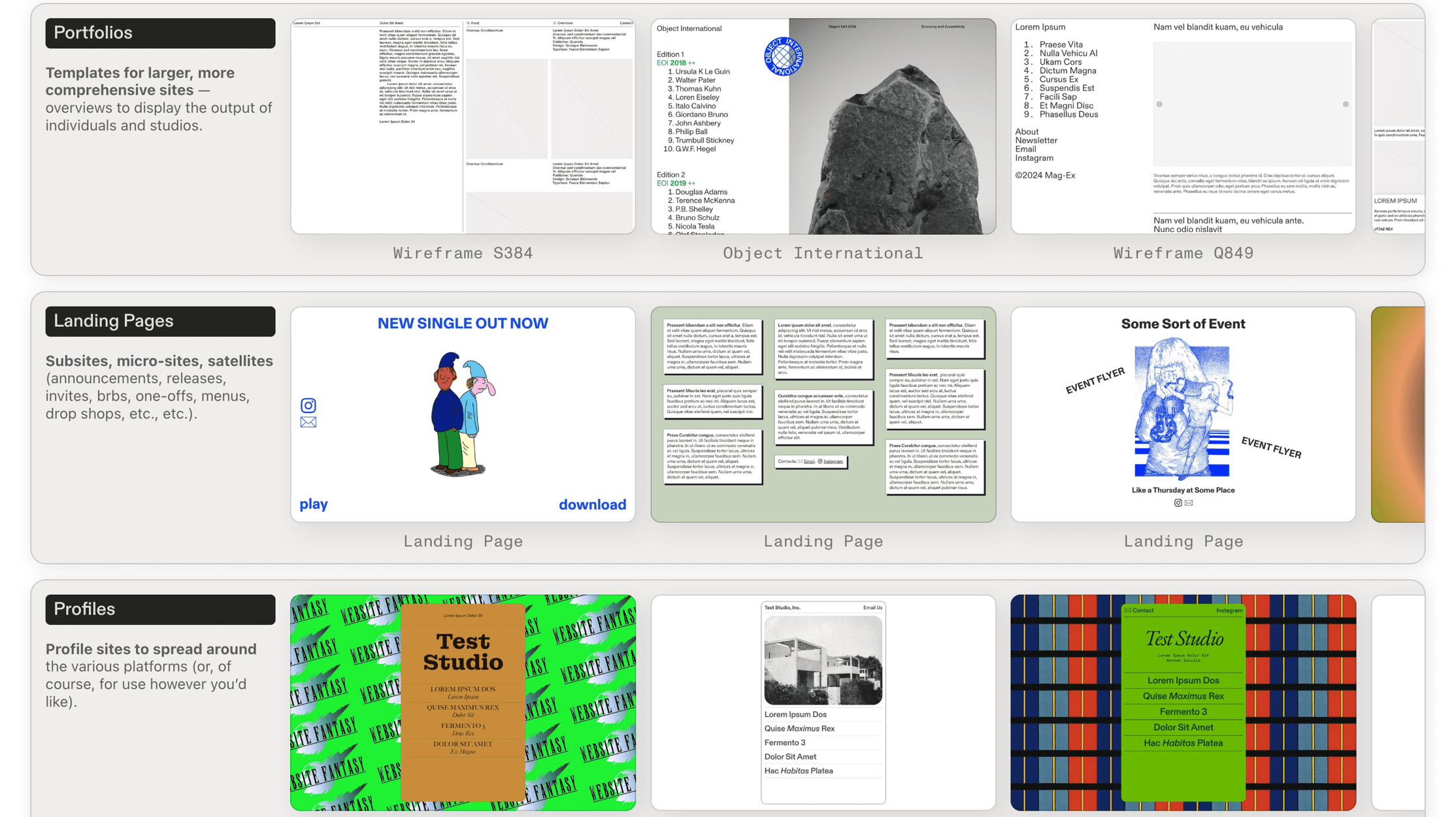Click the Instagram icon in the Contacts box on the green landing page
1456x817 pixels.
(x=821, y=461)
